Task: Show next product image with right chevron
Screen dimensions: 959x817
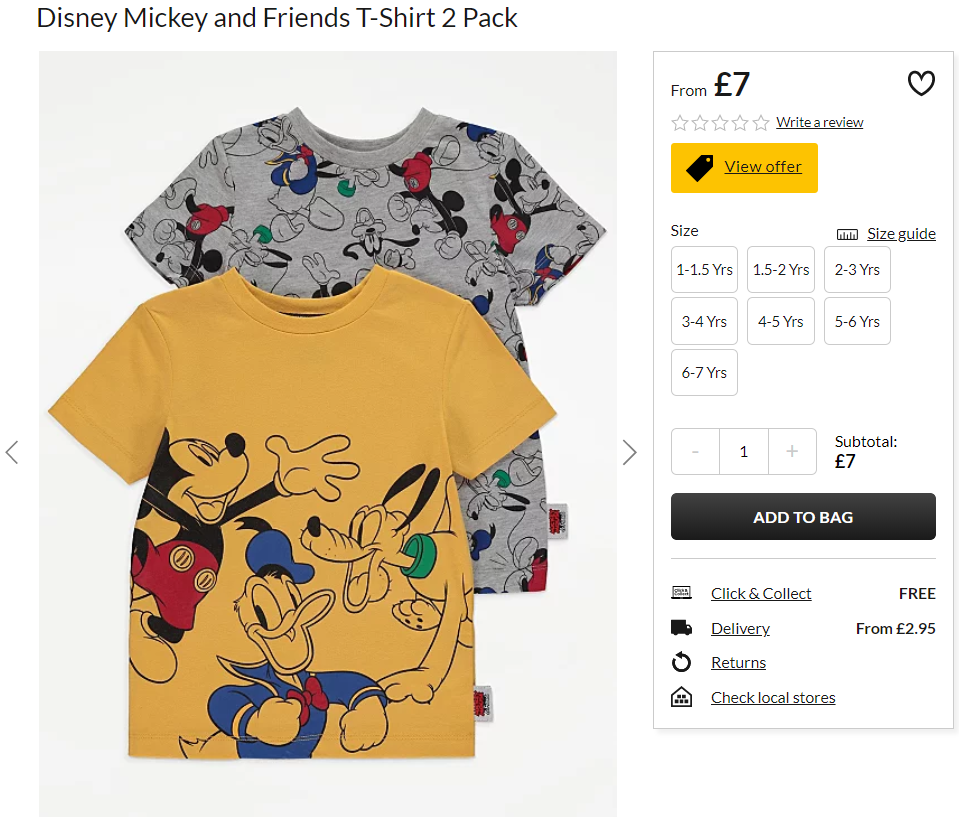Action: pyautogui.click(x=630, y=453)
